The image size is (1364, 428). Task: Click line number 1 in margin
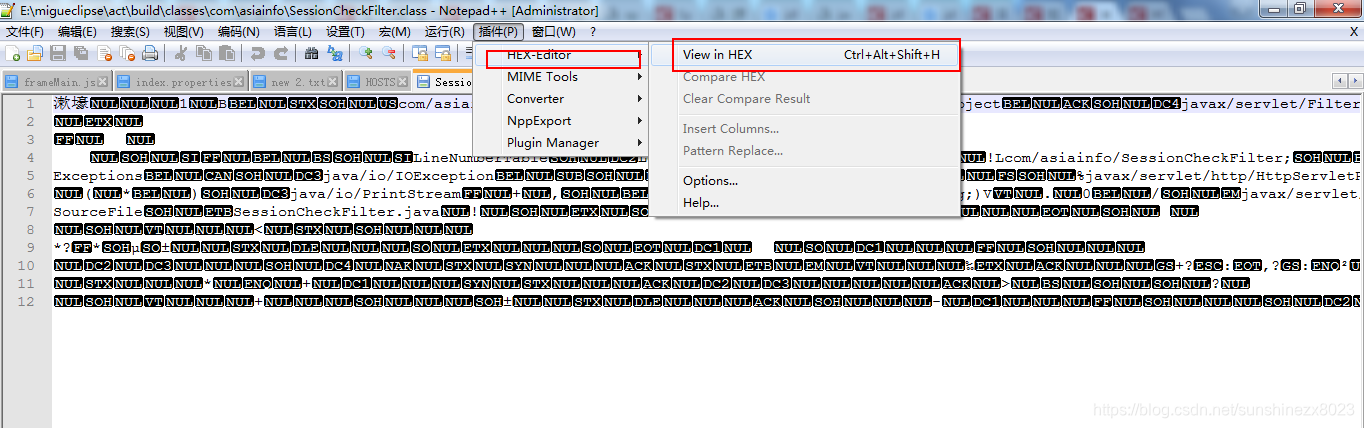[31, 104]
